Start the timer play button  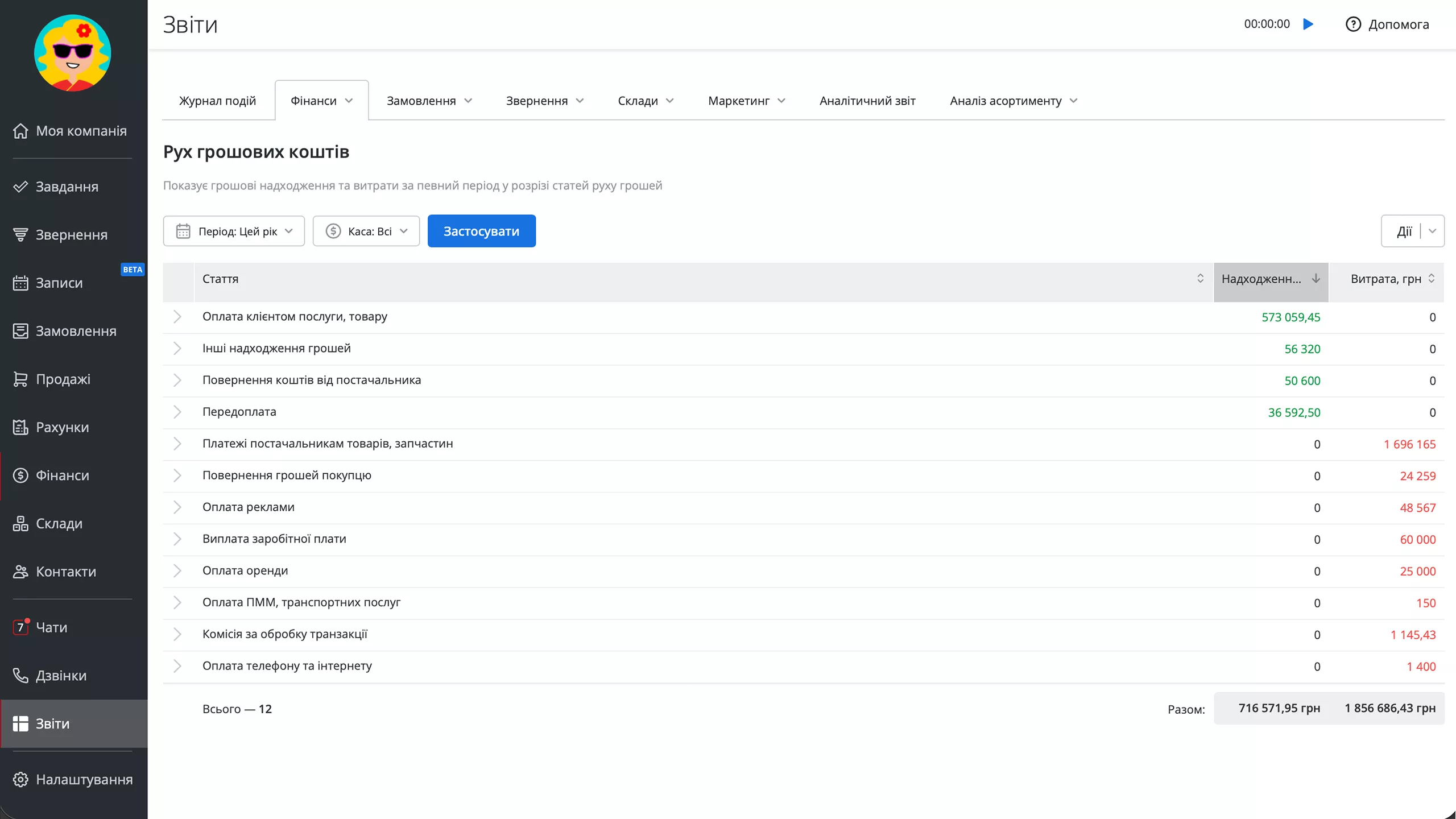1308,24
